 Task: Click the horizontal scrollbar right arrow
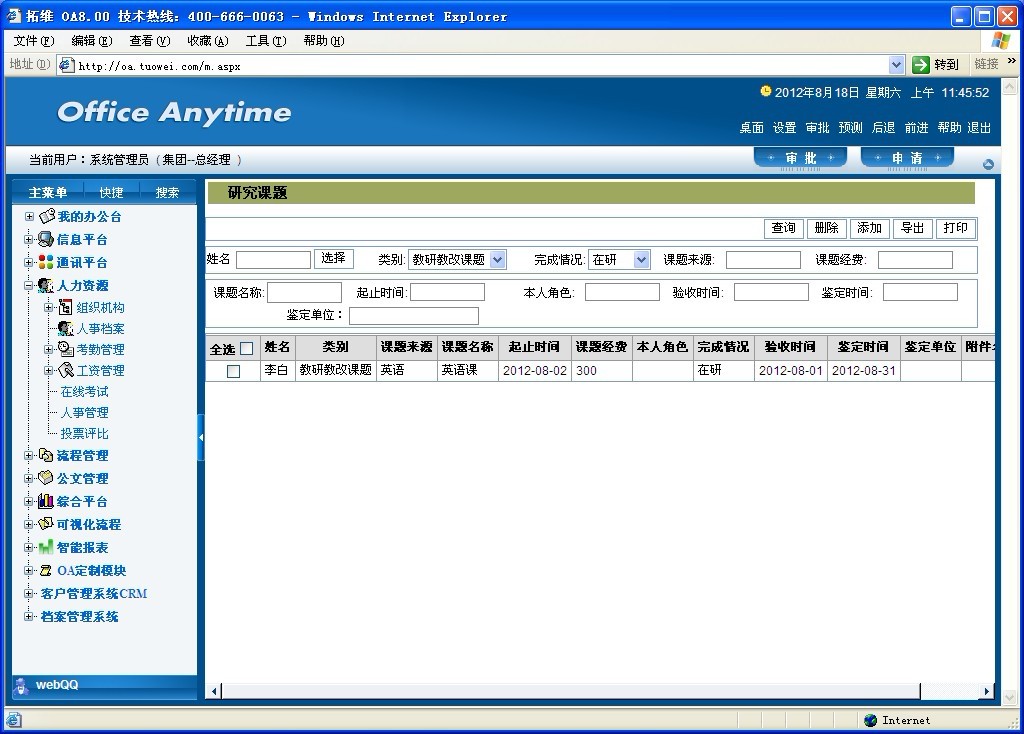click(986, 691)
